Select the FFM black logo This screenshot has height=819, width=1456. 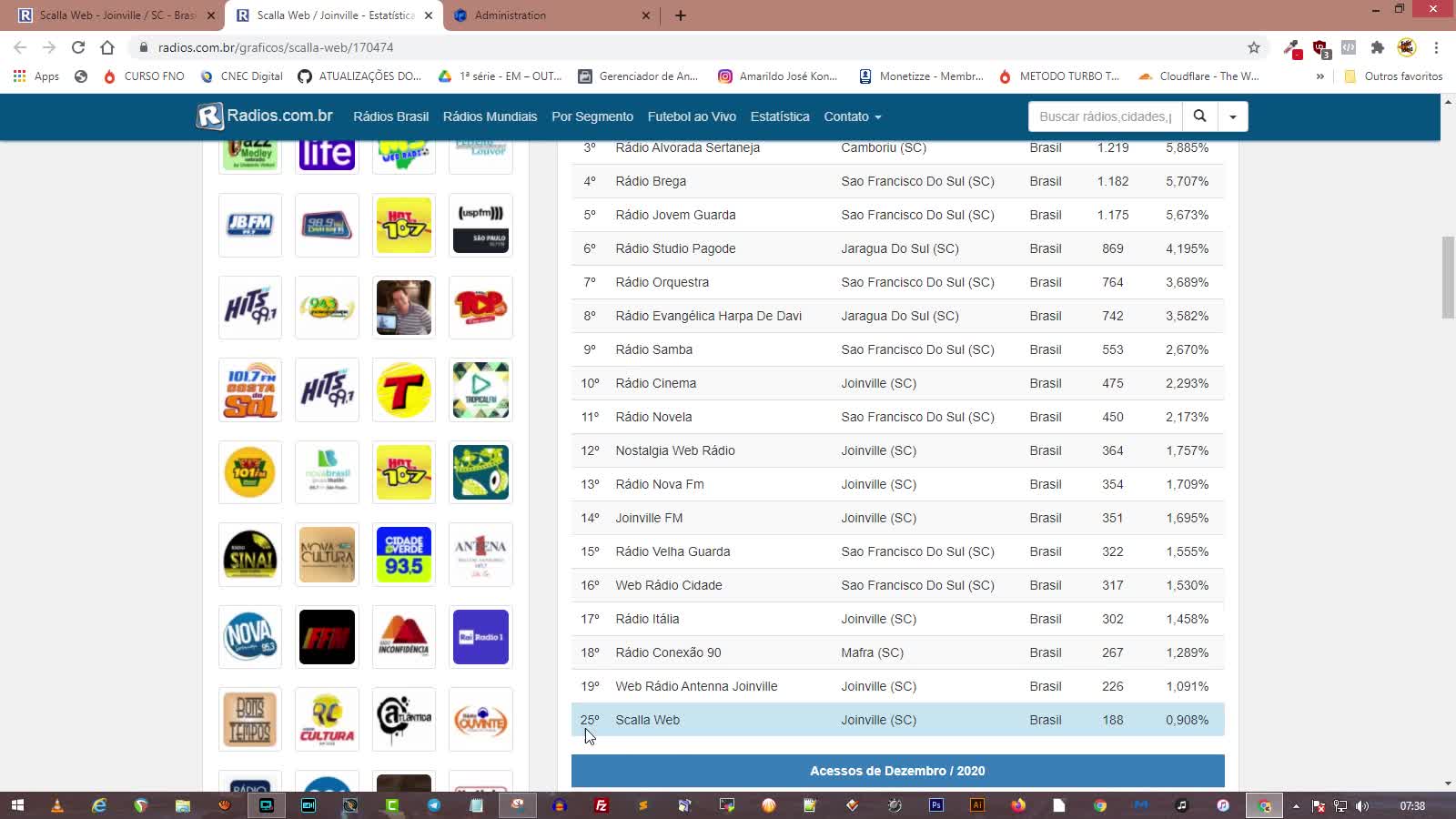[x=328, y=637]
